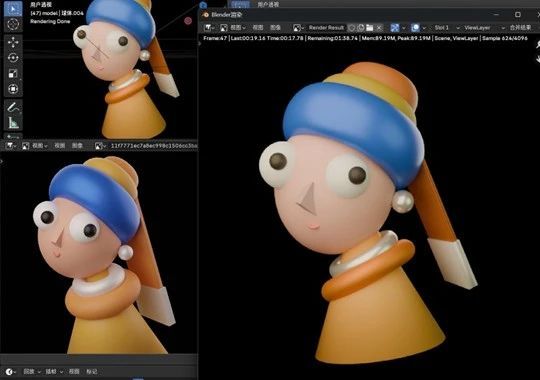This screenshot has height=380, width=540.
Task: Open timeline editor type icon at bottom left
Action: (x=11, y=372)
